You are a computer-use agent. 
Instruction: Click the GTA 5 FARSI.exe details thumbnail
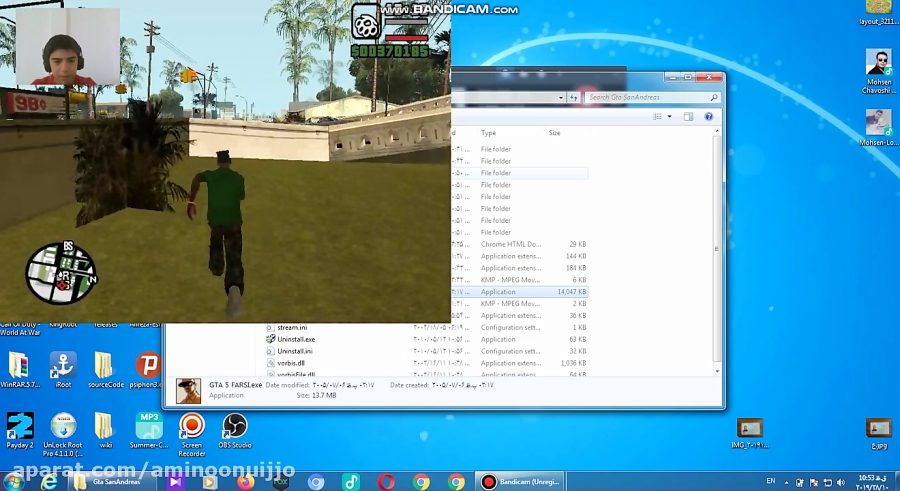(x=188, y=391)
